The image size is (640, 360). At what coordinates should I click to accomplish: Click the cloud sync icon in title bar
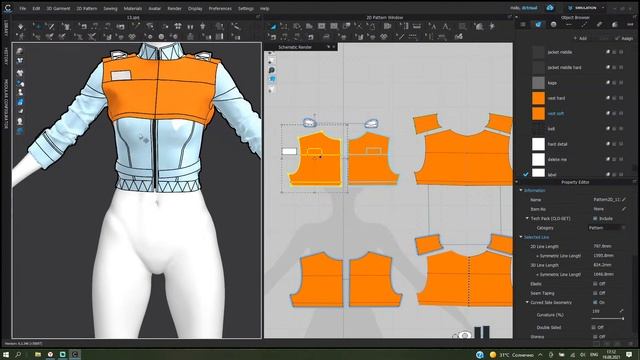(x=550, y=8)
